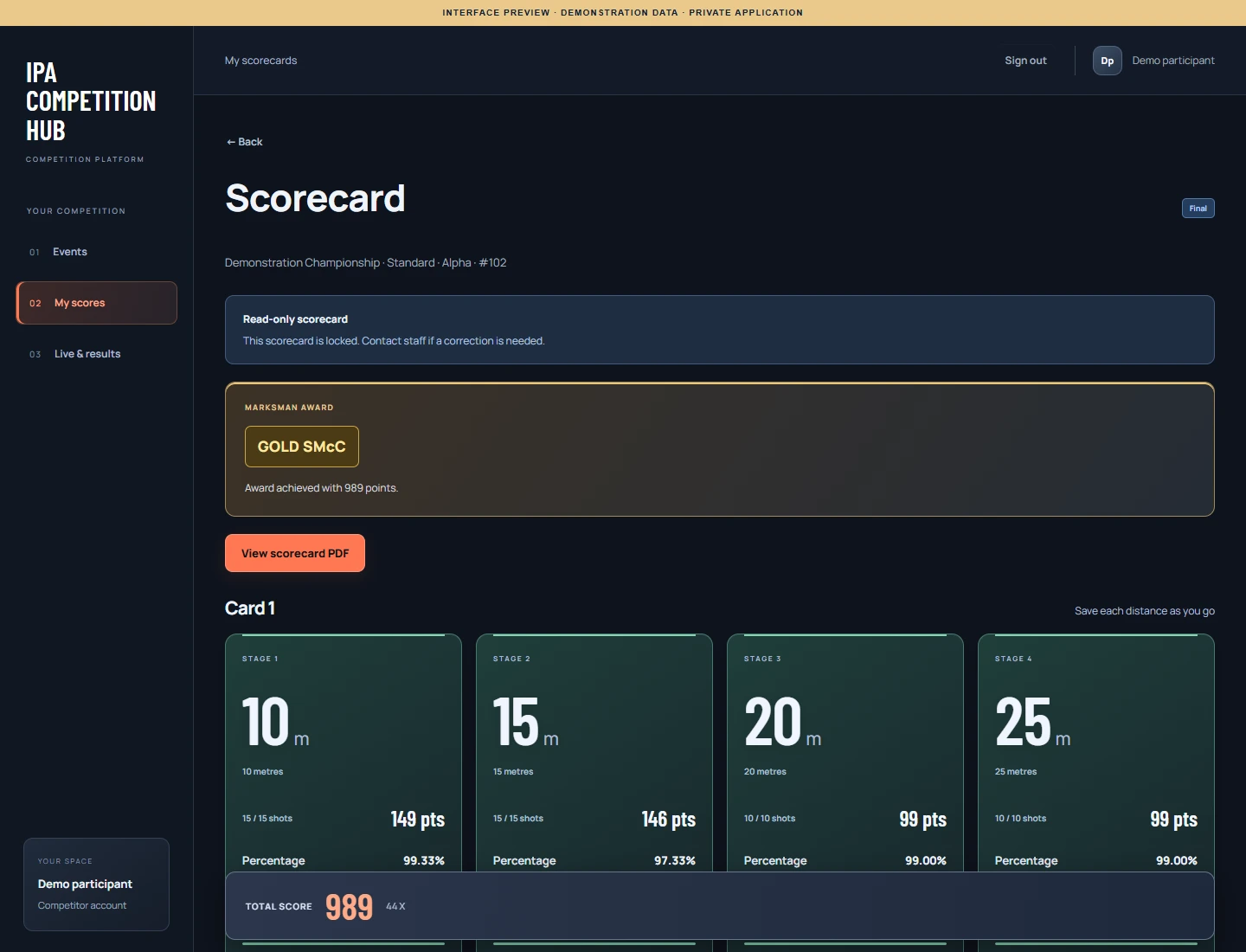The height and width of the screenshot is (952, 1246).
Task: Click the Demo participant name in header
Action: 1173,61
